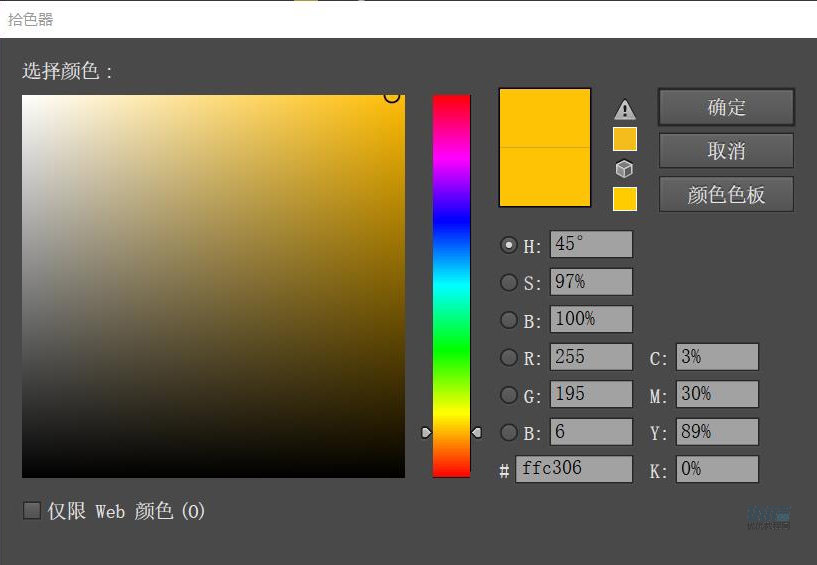Image resolution: width=817 pixels, height=565 pixels.
Task: Select the S saturation radio button
Action: click(x=509, y=282)
